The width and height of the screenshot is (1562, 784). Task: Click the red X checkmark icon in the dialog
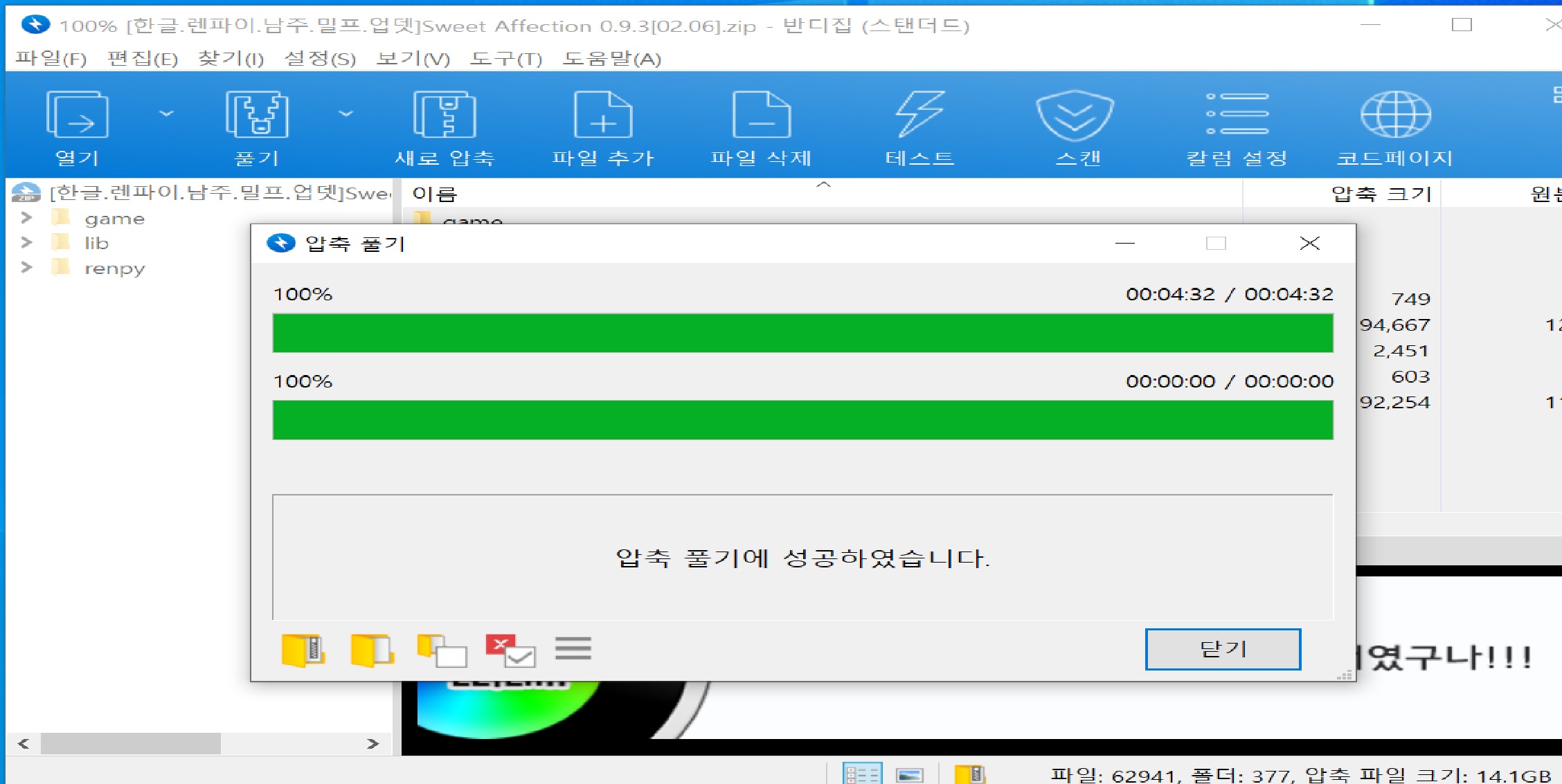[510, 650]
